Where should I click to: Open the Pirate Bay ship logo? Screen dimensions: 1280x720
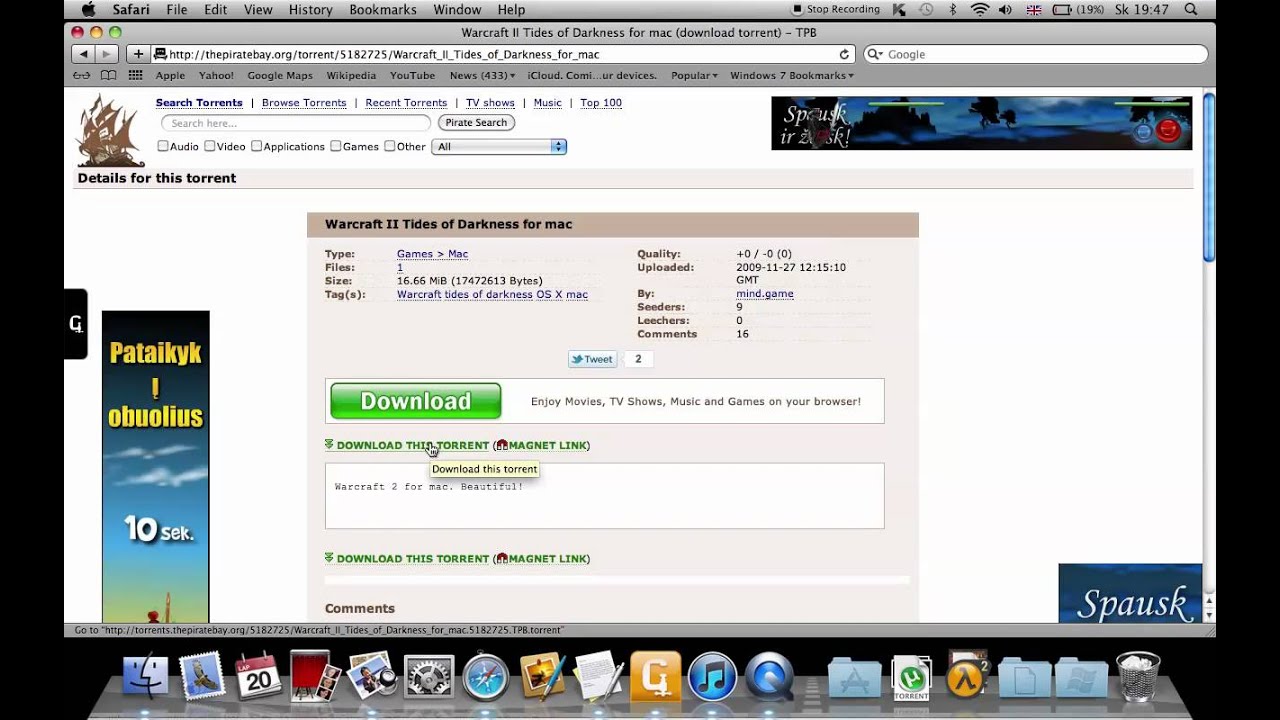click(111, 129)
